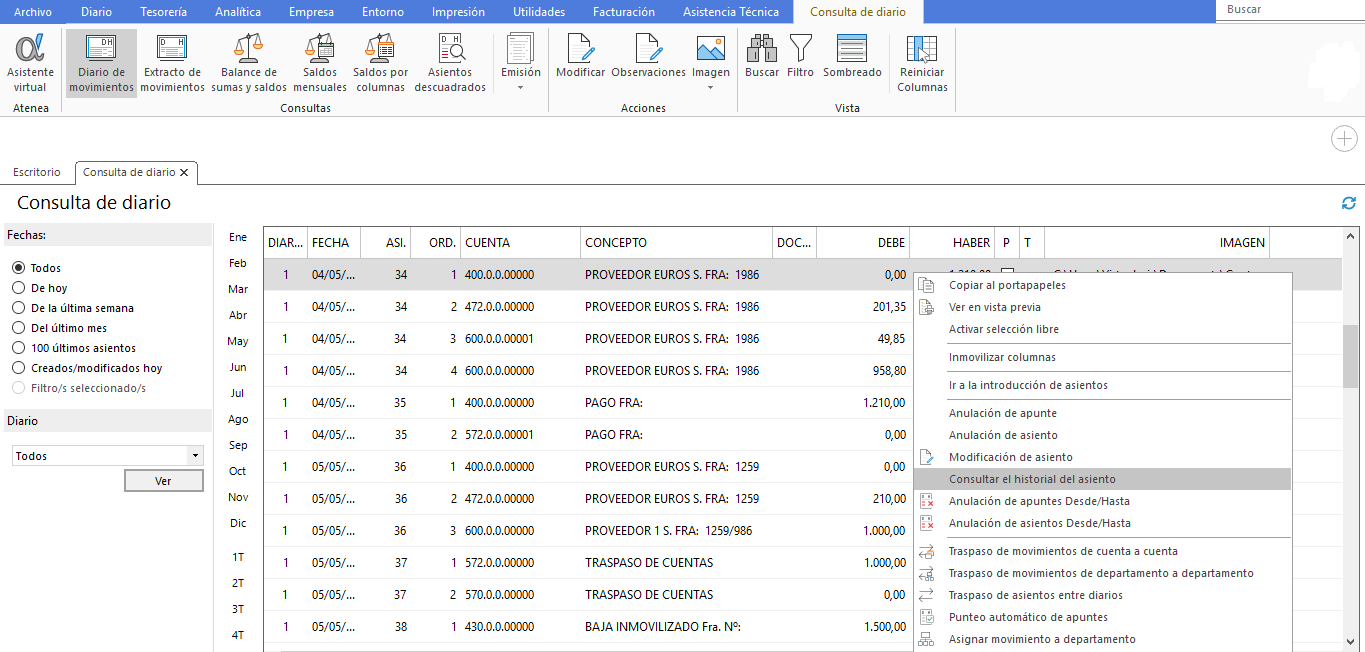Switch to the Asistencia Técnica tab
The image size is (1365, 652).
[730, 12]
